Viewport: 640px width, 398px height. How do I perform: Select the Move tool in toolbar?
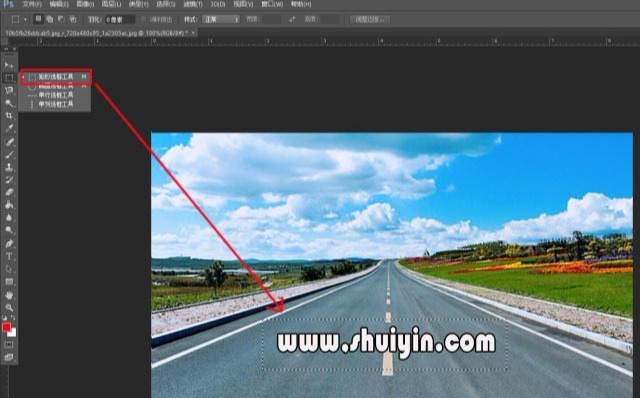click(x=9, y=65)
